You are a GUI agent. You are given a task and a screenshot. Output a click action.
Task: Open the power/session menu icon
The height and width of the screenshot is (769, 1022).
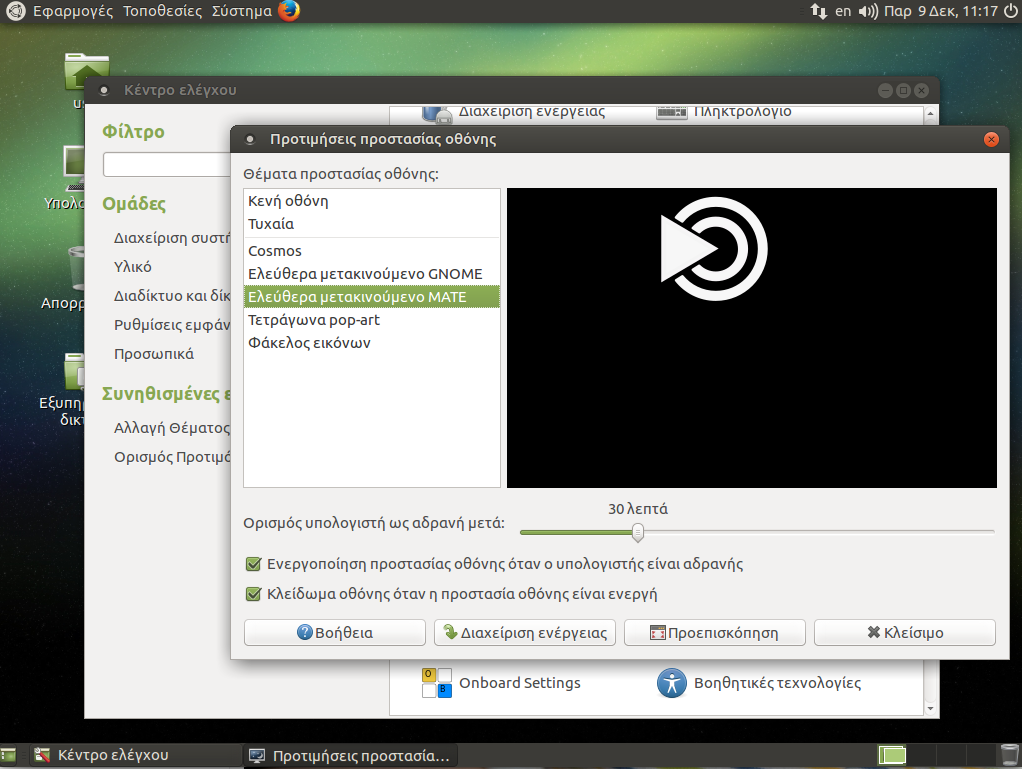pos(1009,12)
